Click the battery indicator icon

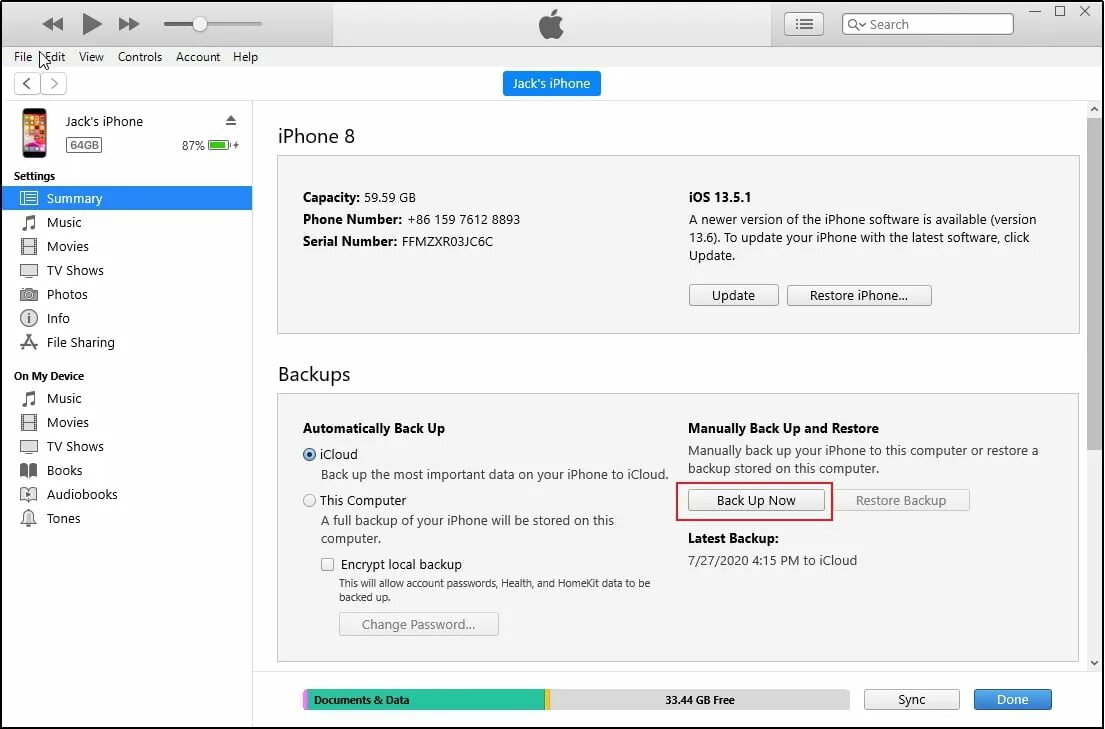pos(221,145)
